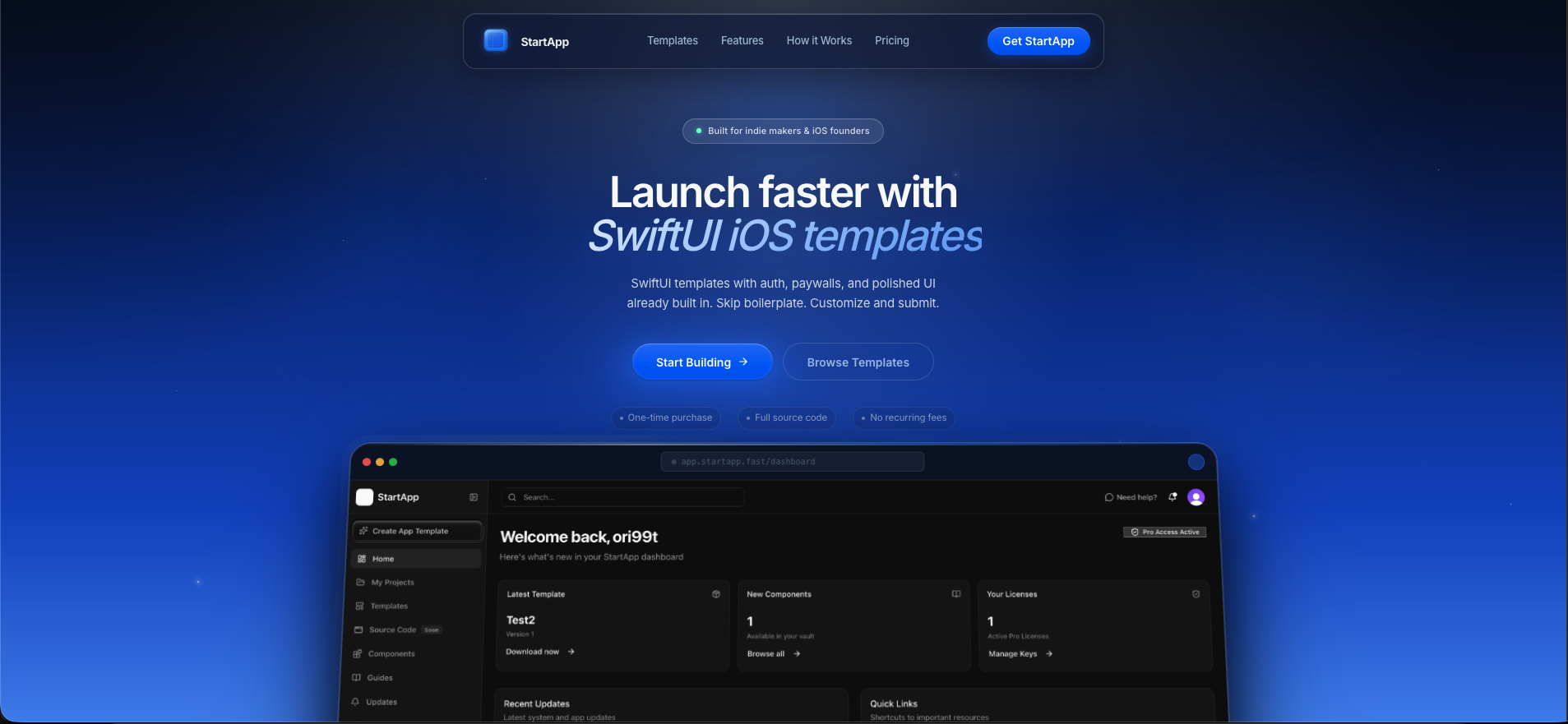Click the blue circle in browser bar
This screenshot has width=1568, height=724.
[1196, 462]
